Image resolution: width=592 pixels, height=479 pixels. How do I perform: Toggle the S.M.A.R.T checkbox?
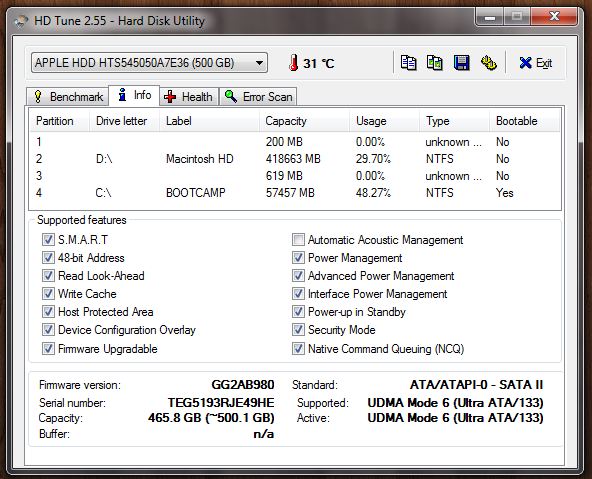click(48, 240)
